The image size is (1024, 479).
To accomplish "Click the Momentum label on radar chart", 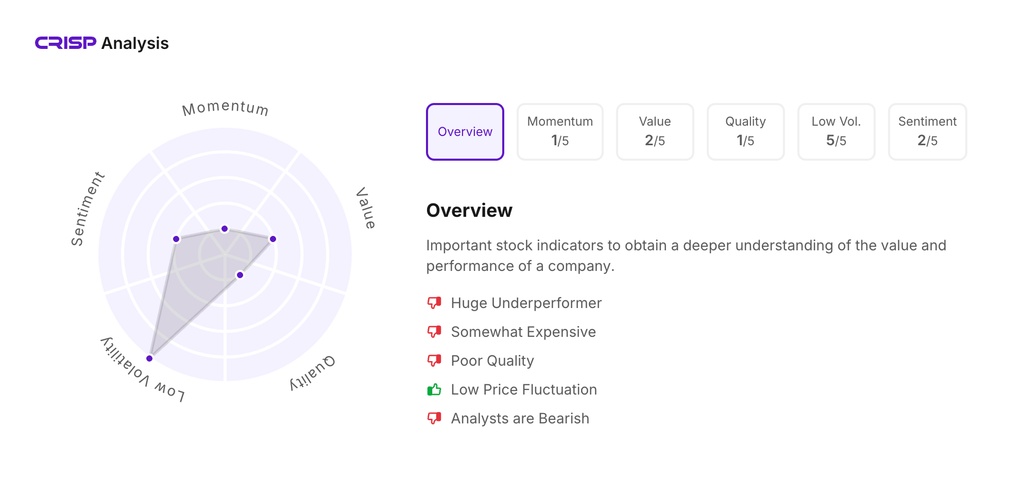I will coord(225,108).
